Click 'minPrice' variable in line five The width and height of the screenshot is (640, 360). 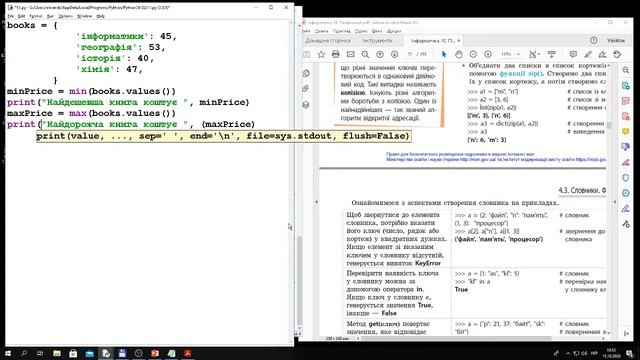pos(30,91)
